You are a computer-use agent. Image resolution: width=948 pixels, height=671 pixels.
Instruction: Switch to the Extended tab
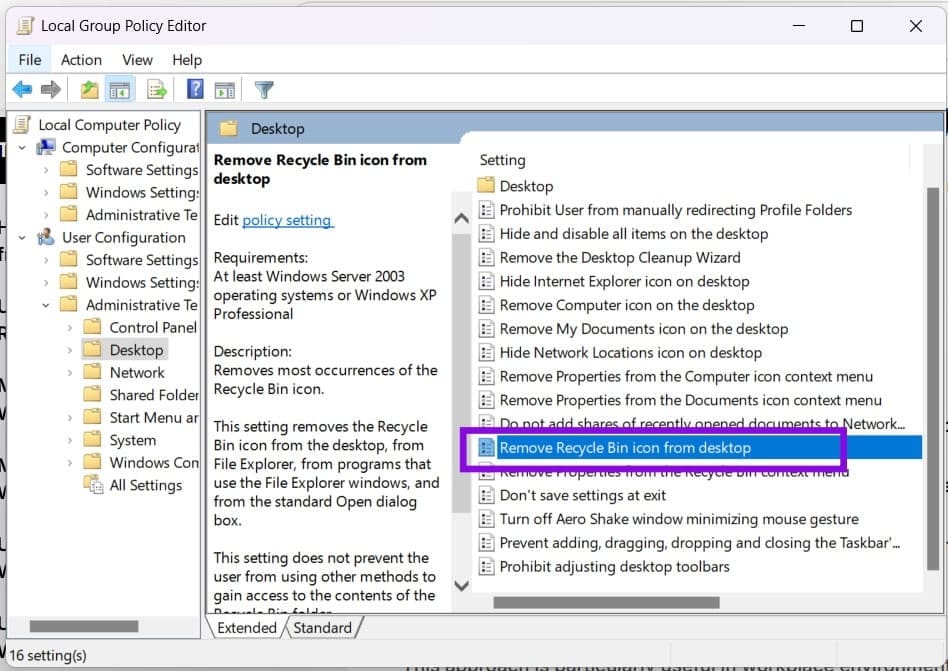click(246, 627)
